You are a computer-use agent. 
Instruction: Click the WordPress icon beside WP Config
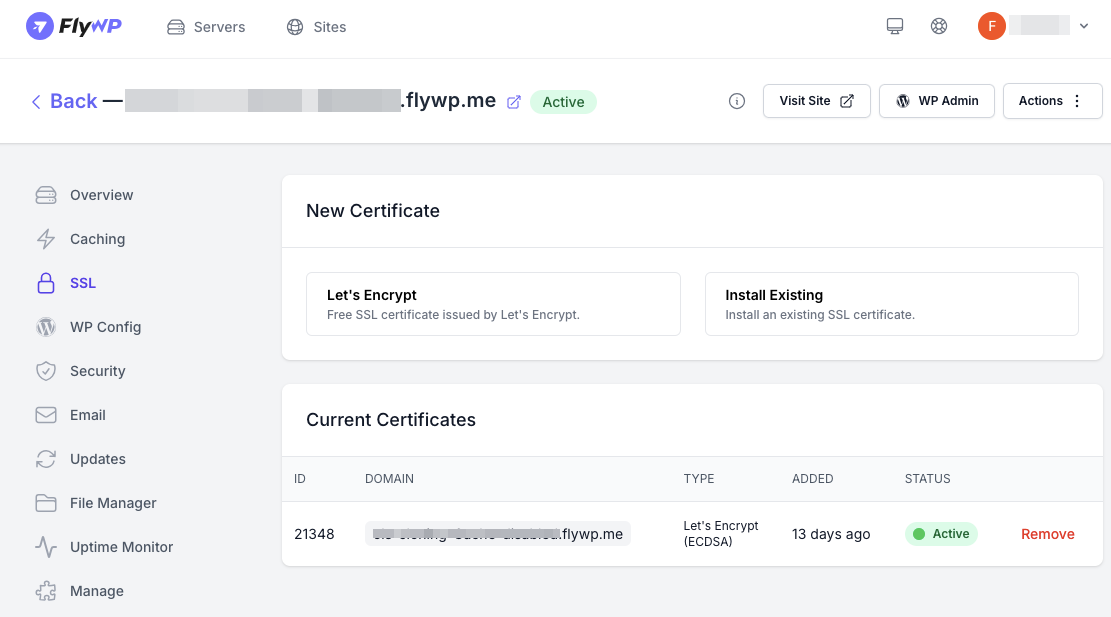(x=46, y=327)
